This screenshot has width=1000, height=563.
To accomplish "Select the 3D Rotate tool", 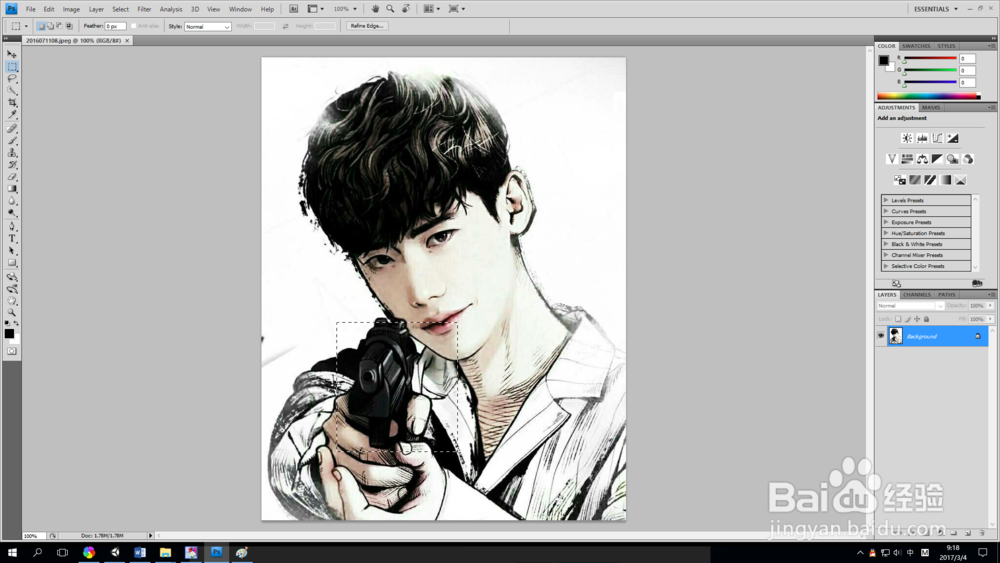I will (x=11, y=277).
